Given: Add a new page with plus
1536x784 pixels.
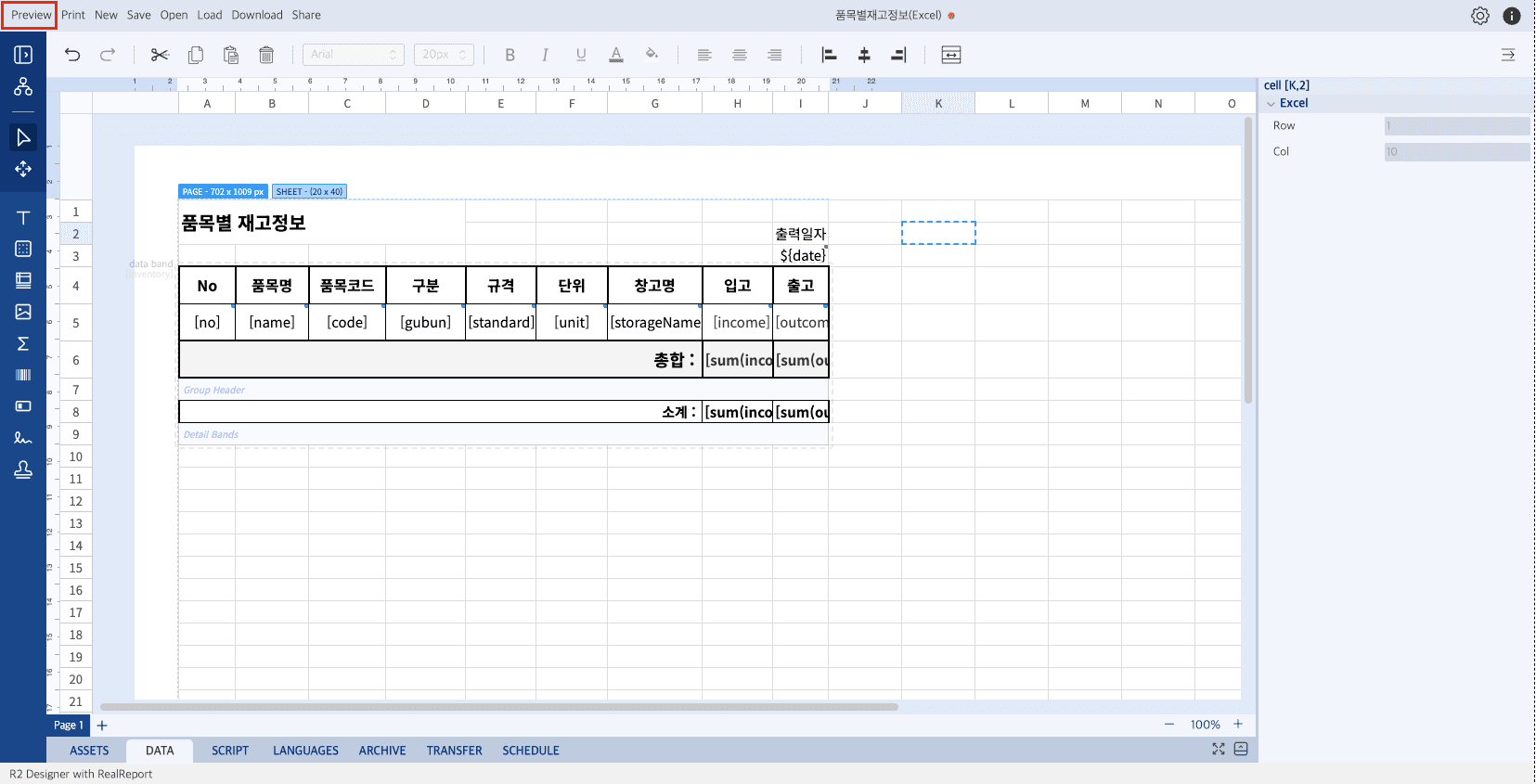Looking at the screenshot, I should [102, 726].
